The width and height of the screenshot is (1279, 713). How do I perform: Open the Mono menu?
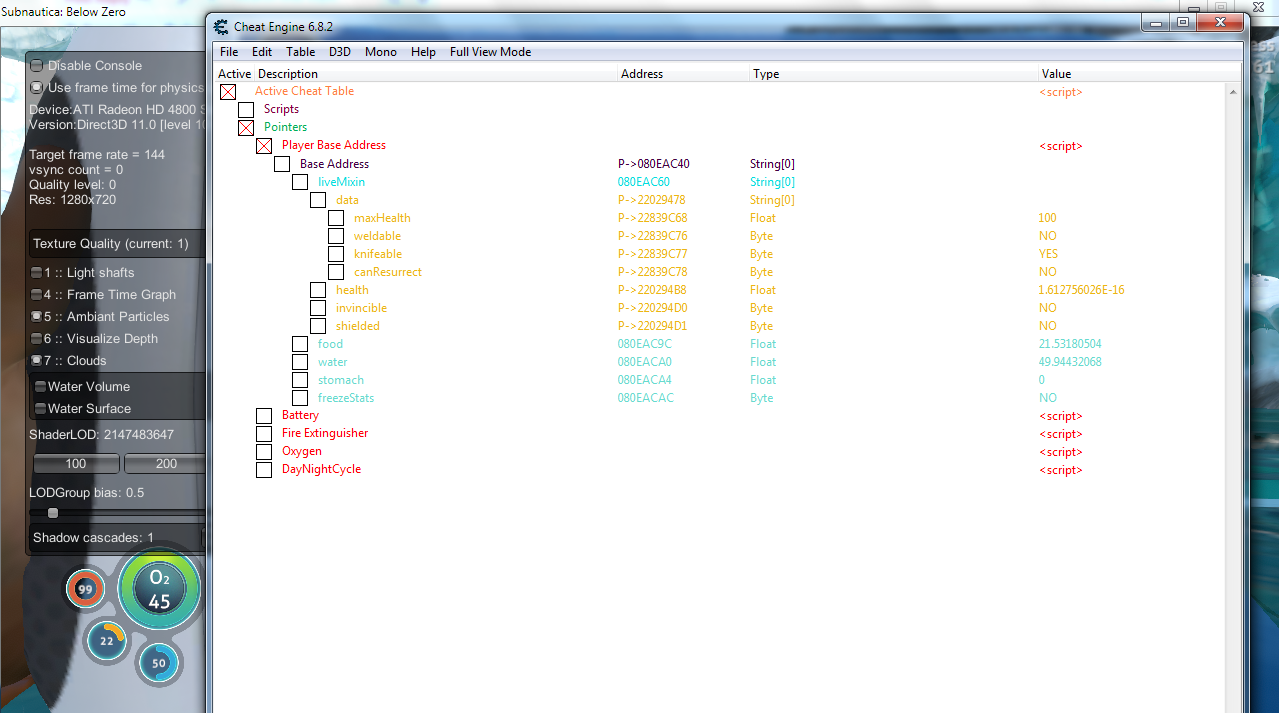pos(380,52)
